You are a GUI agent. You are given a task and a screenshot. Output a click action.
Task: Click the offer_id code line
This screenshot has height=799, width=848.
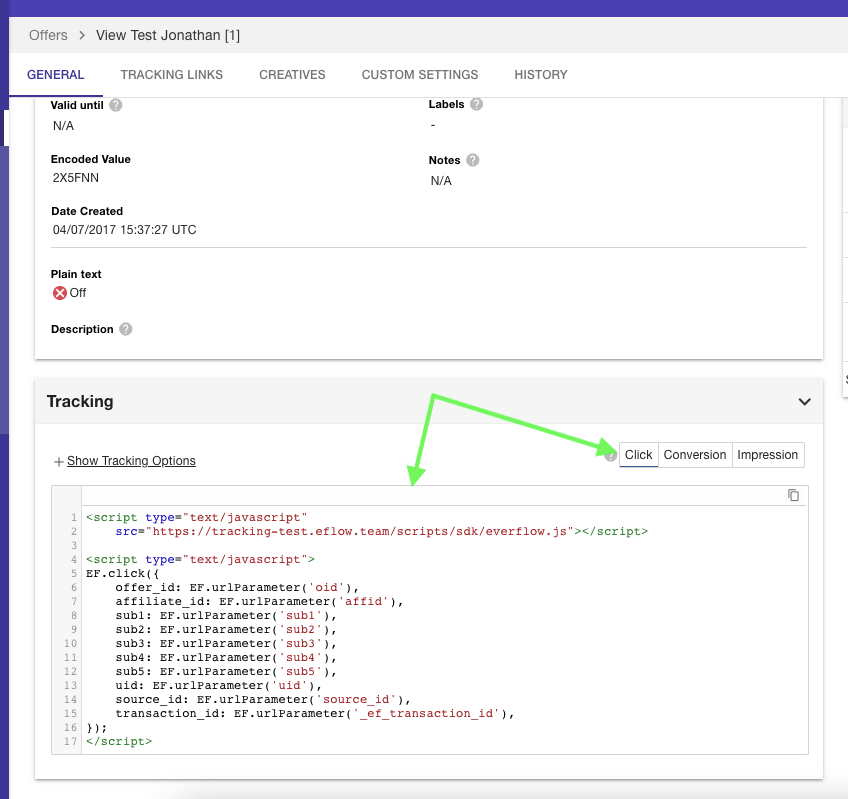(237, 587)
